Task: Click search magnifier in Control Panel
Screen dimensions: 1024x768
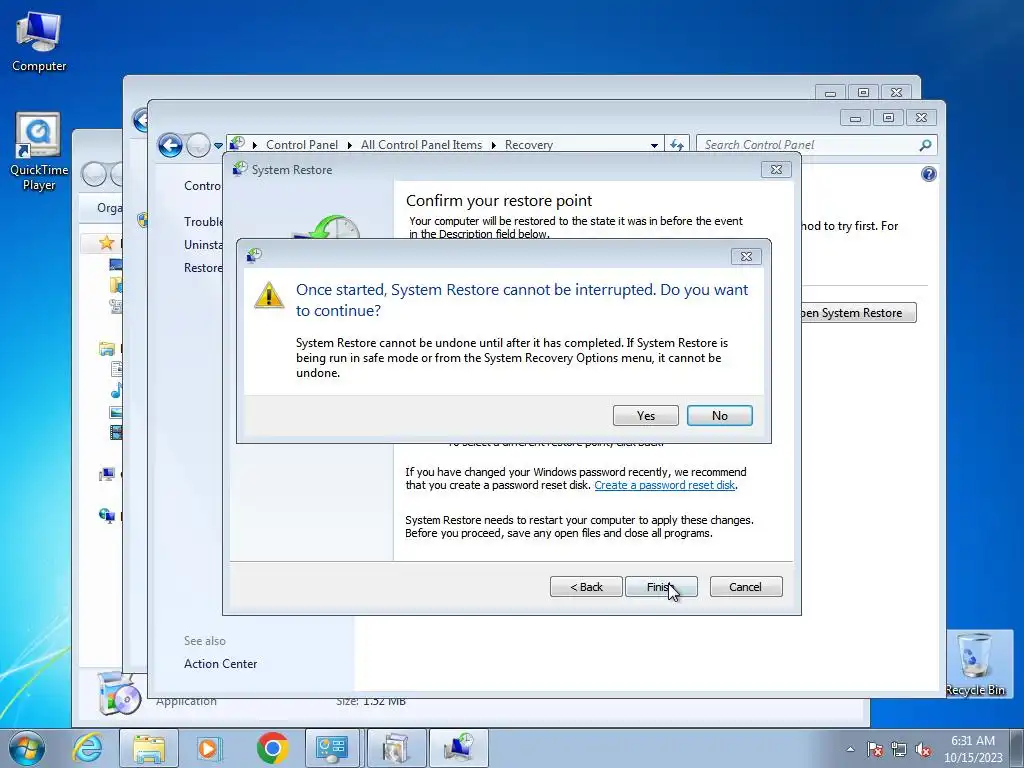Action: tap(925, 145)
